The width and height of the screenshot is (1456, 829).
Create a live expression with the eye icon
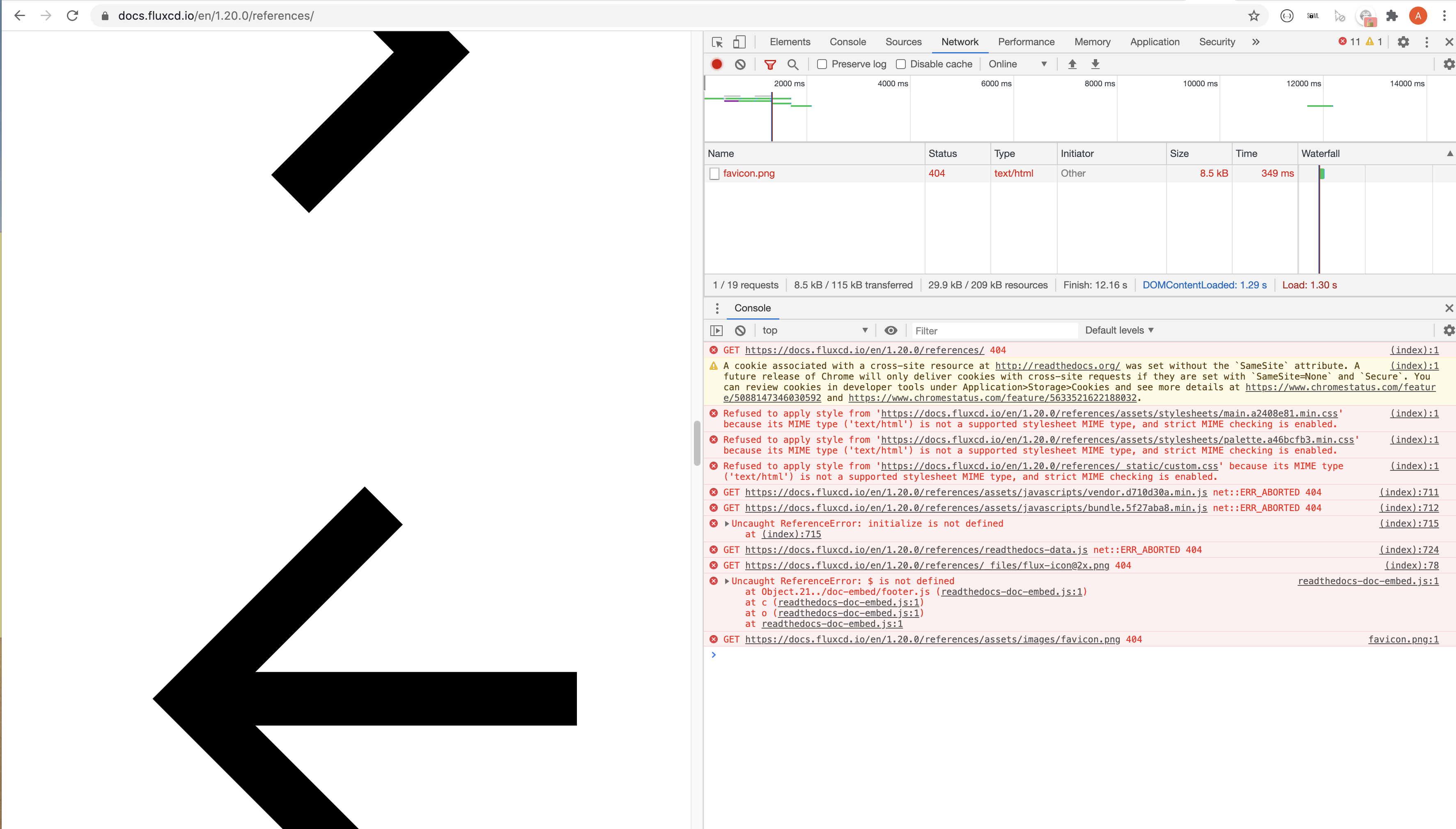[x=891, y=330]
